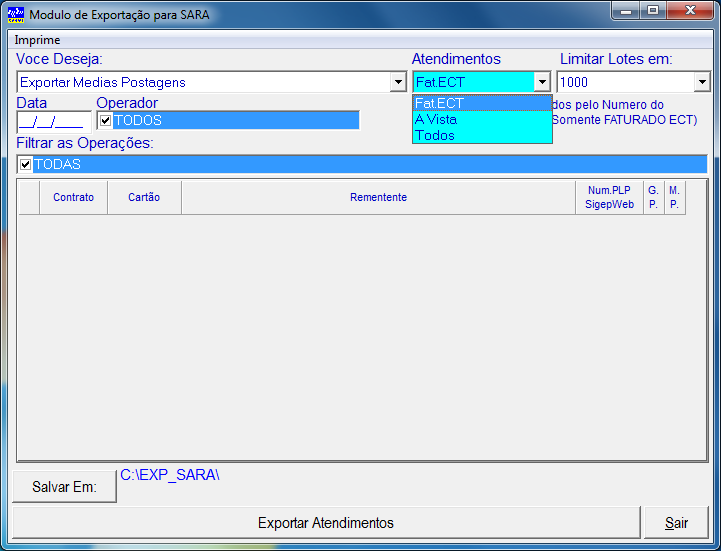
Task: Click the Num.PLP SigepWeb column header
Action: (x=609, y=197)
